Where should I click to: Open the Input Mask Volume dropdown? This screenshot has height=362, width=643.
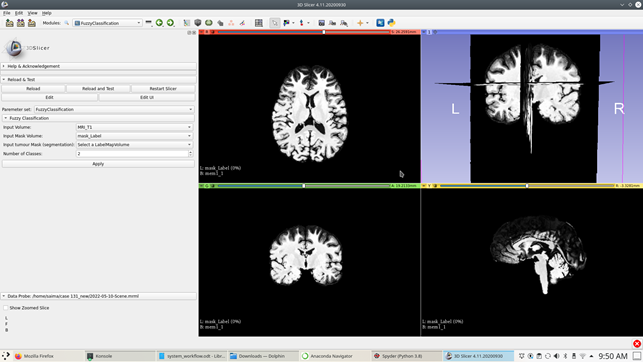tap(134, 136)
